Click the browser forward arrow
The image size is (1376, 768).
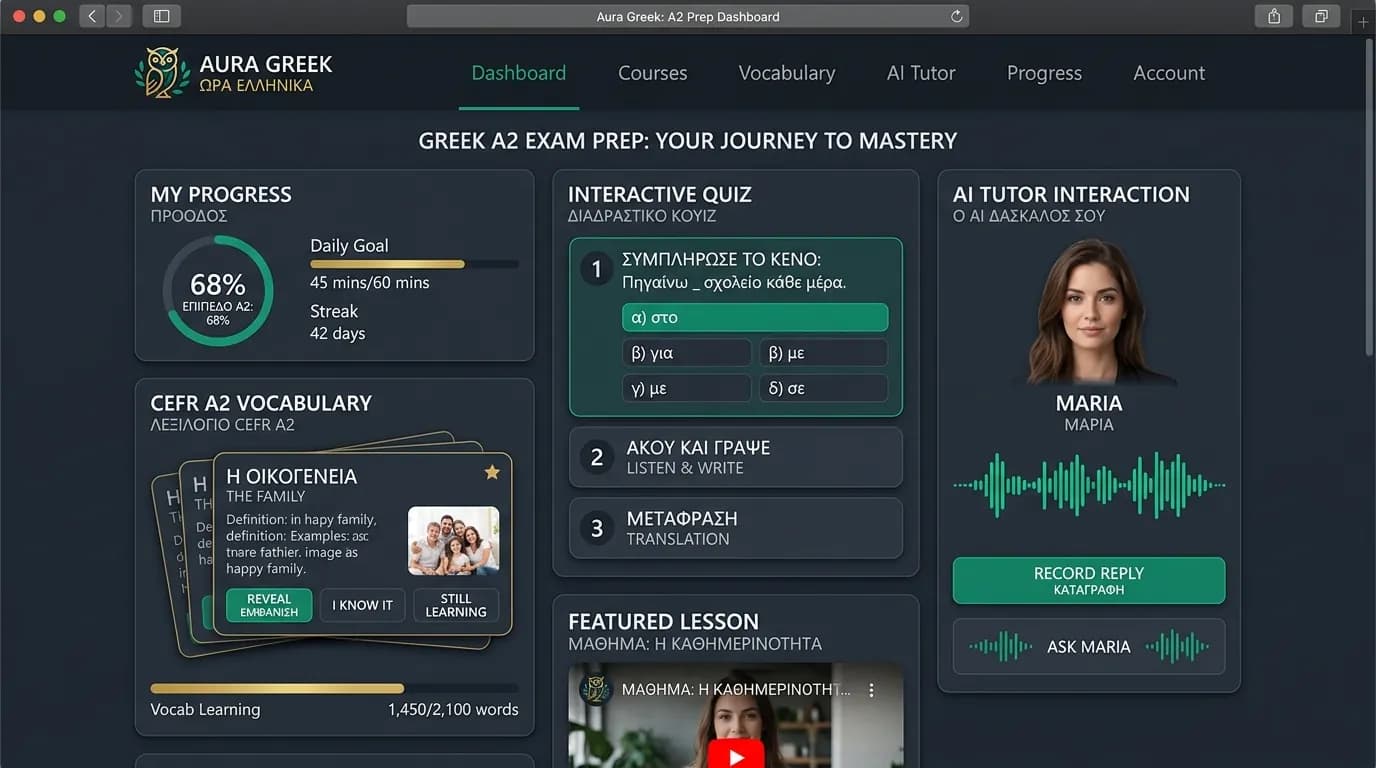(119, 16)
